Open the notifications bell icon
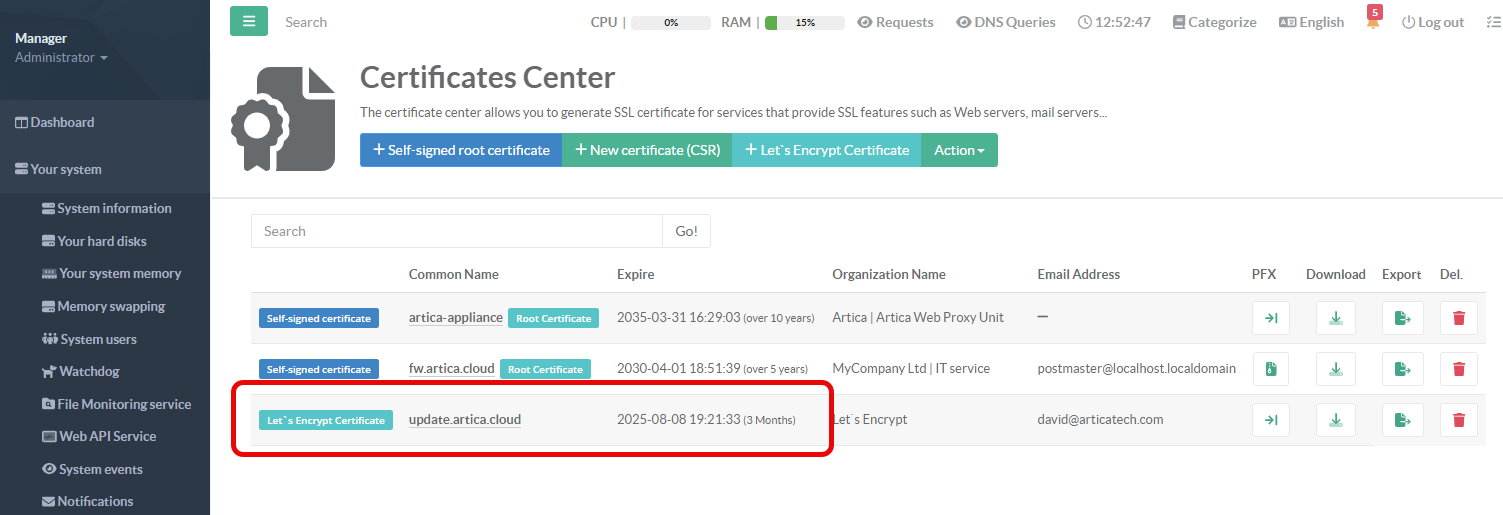Screen dimensions: 1503x515 tap(1373, 22)
